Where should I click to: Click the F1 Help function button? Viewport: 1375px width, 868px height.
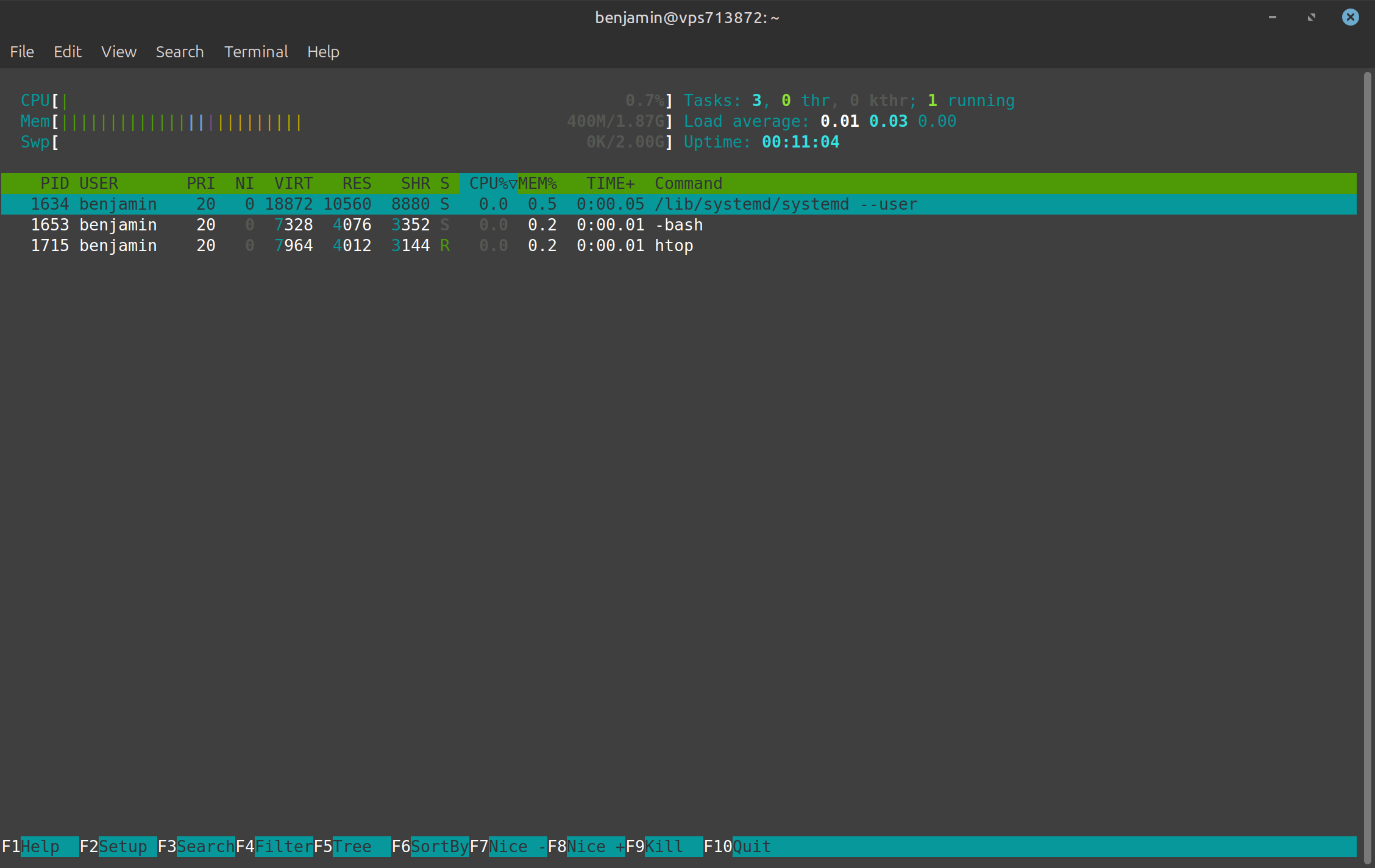(x=40, y=847)
